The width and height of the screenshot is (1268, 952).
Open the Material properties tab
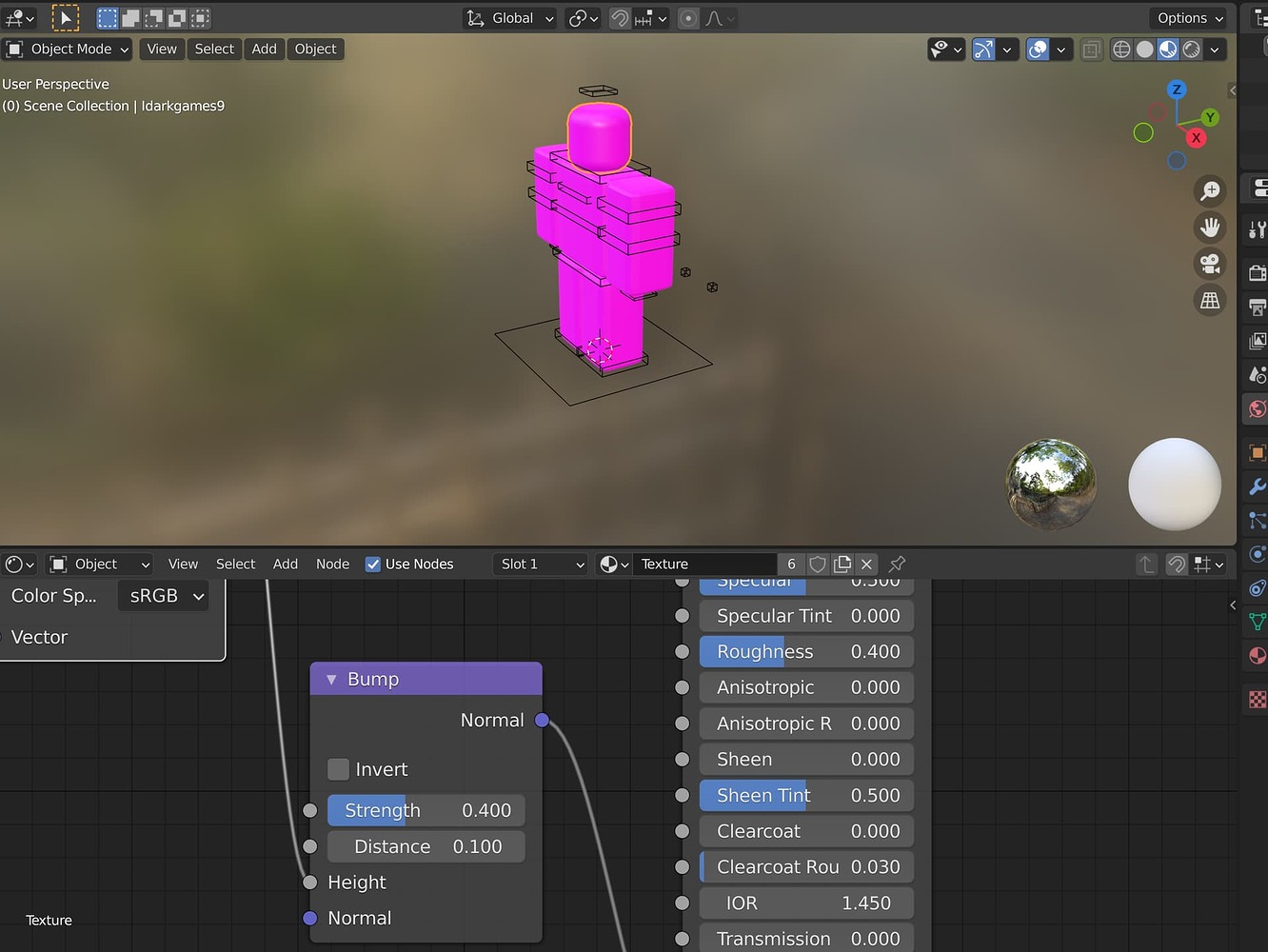coord(1257,655)
